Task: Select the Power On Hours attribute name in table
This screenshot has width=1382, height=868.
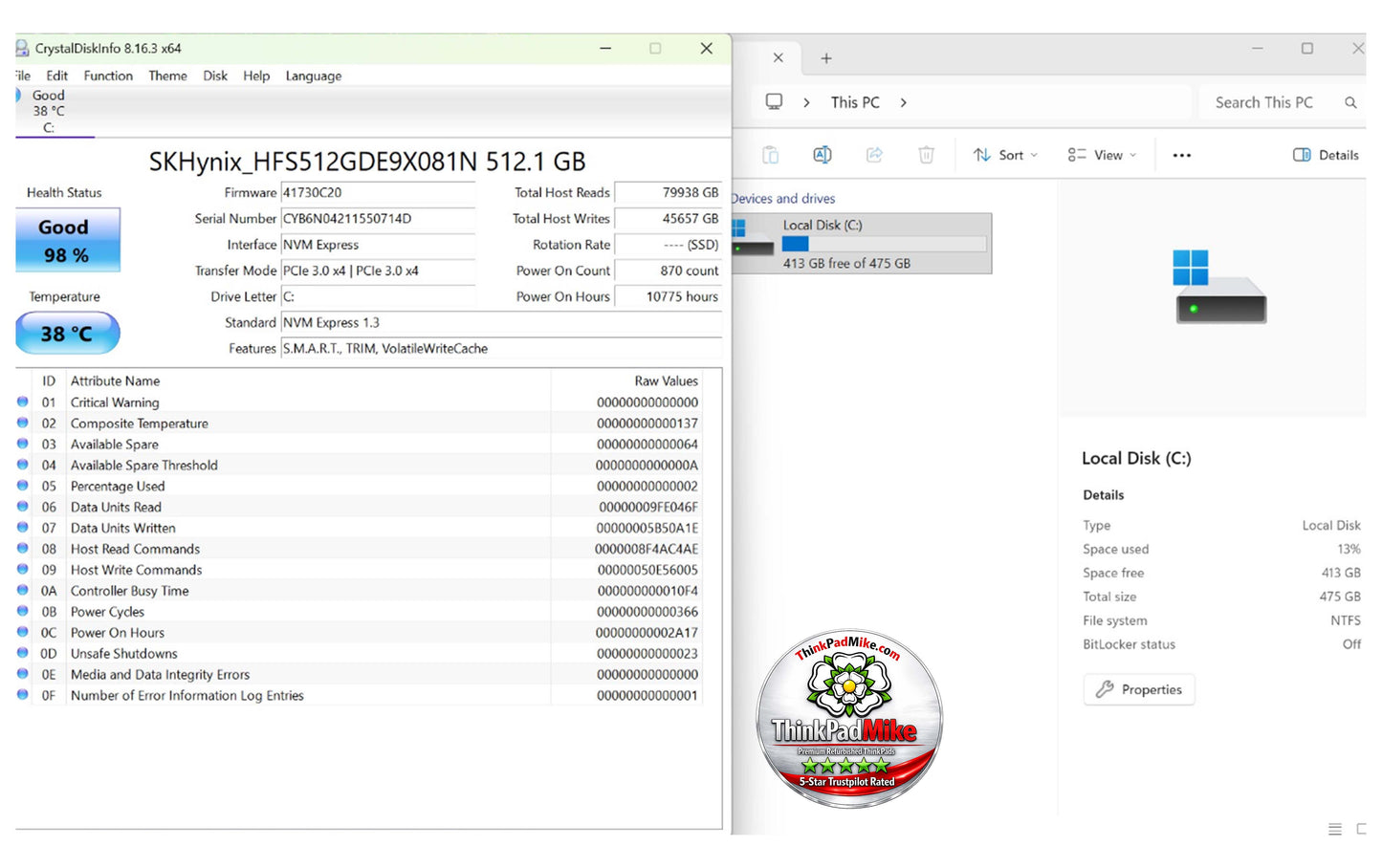Action: coord(118,633)
